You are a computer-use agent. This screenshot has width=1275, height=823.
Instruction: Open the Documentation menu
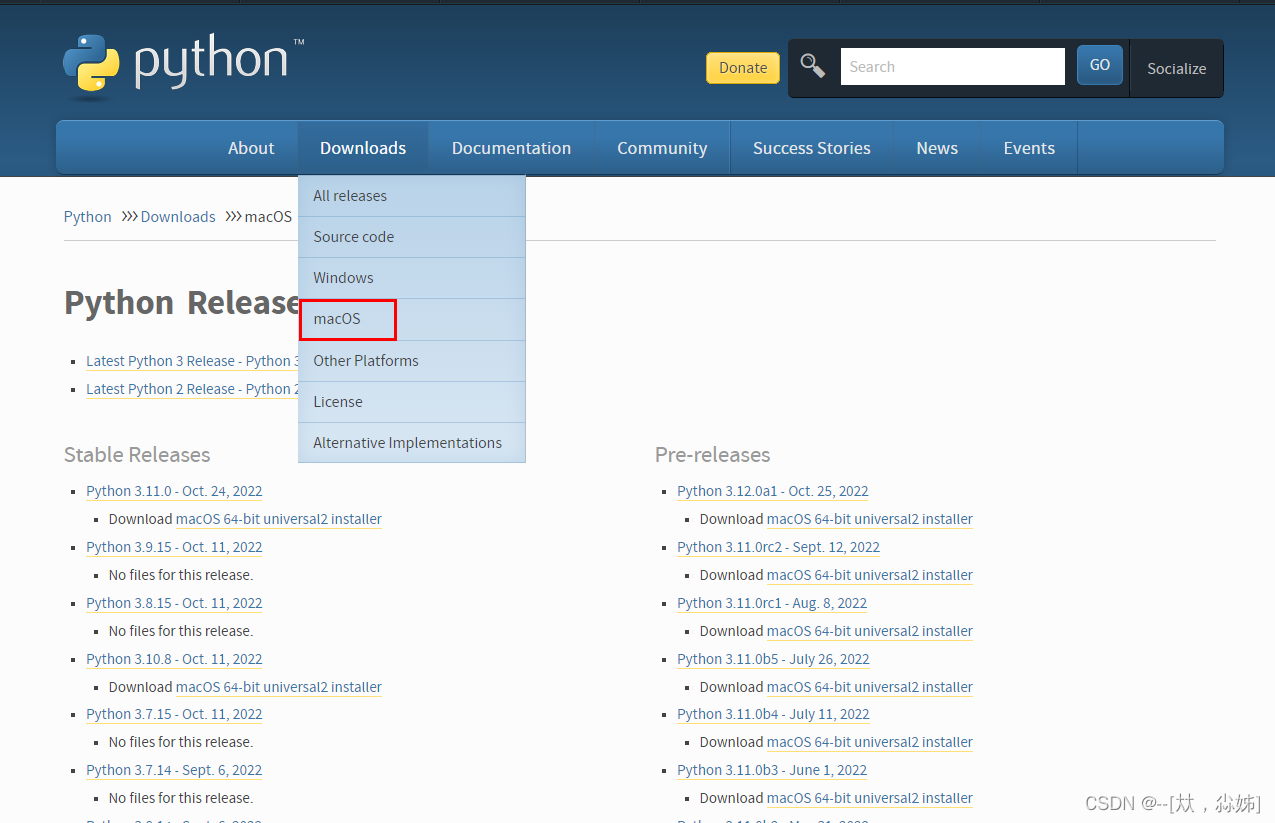point(511,148)
